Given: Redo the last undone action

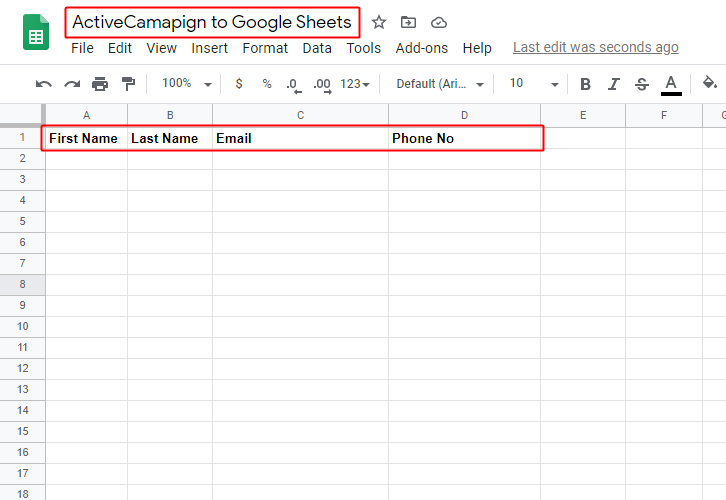Looking at the screenshot, I should tap(72, 84).
